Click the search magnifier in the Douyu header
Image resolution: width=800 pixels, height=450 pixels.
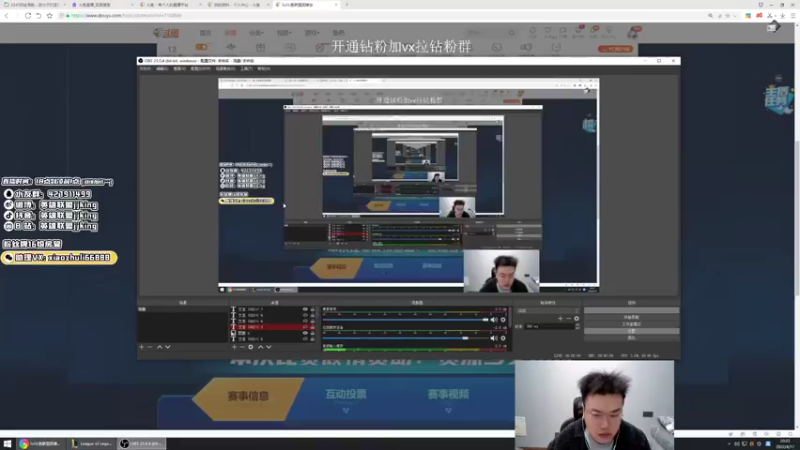[x=511, y=33]
